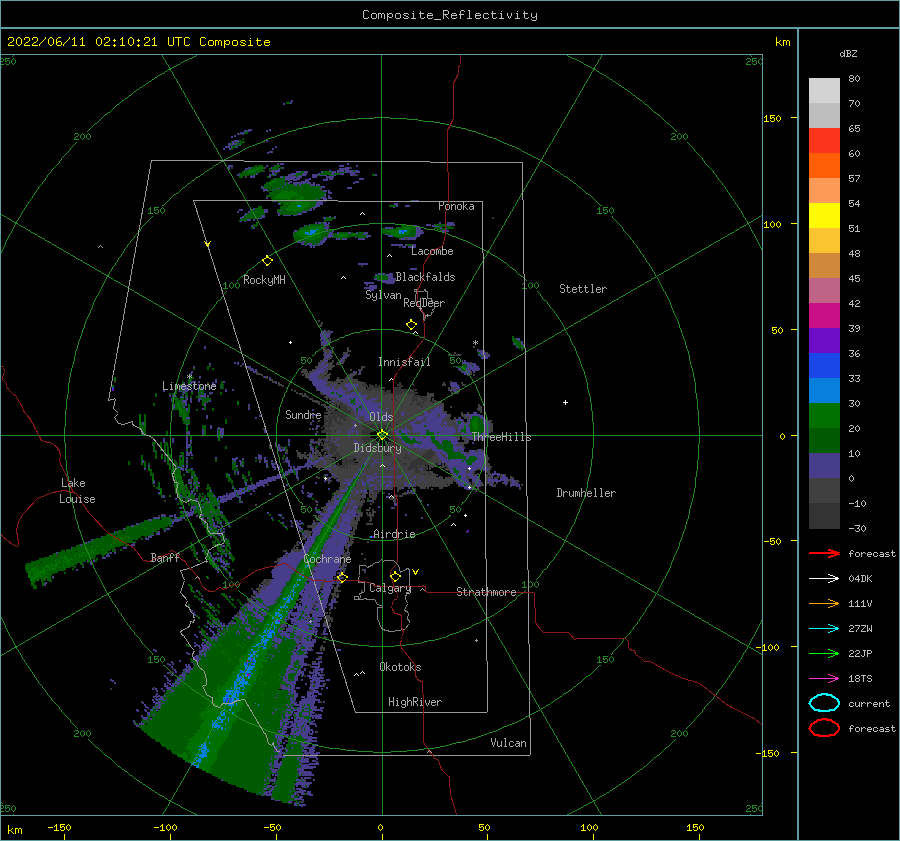Select the orange 111V arrow icon

824,603
